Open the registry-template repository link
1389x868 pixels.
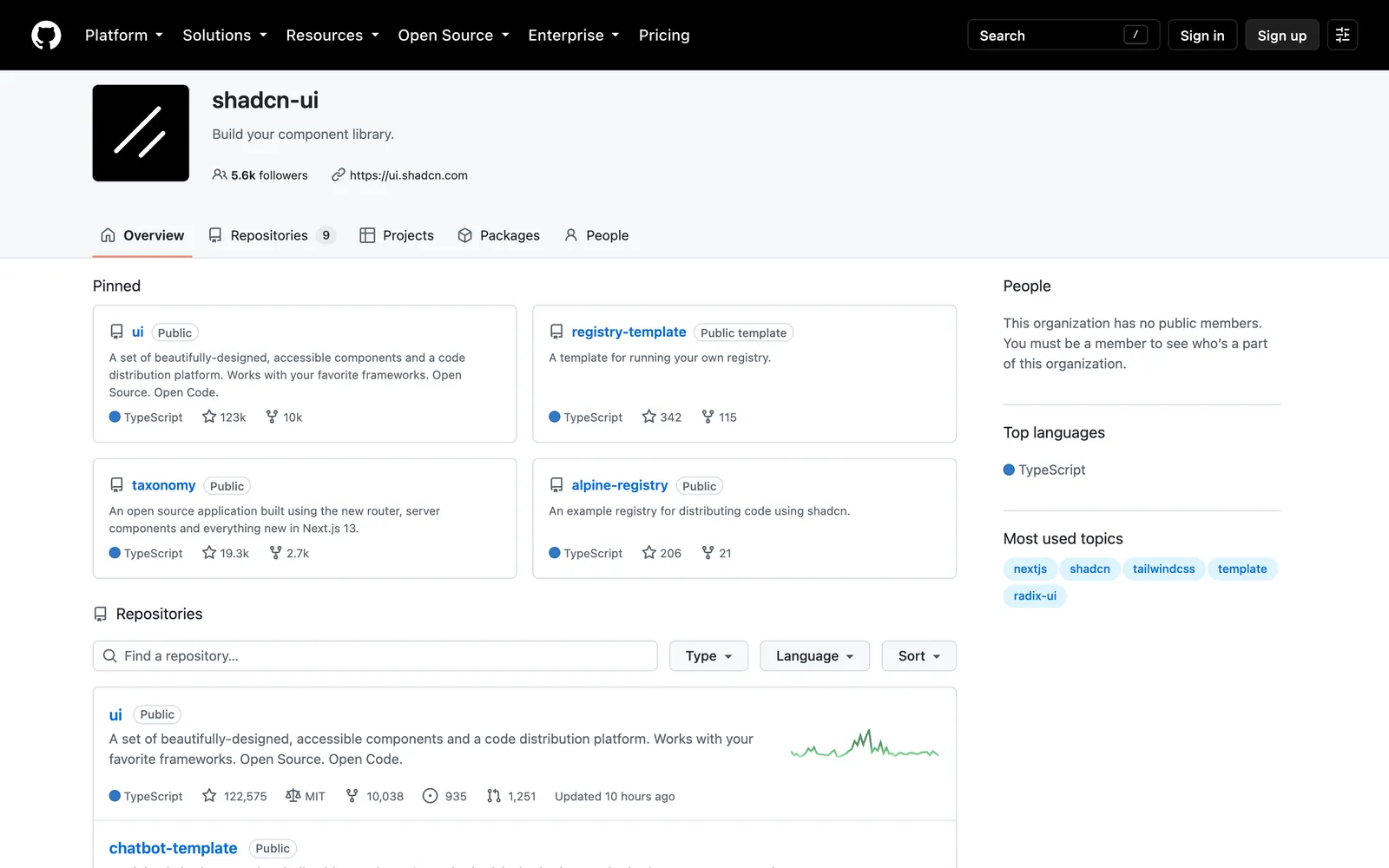(x=629, y=332)
